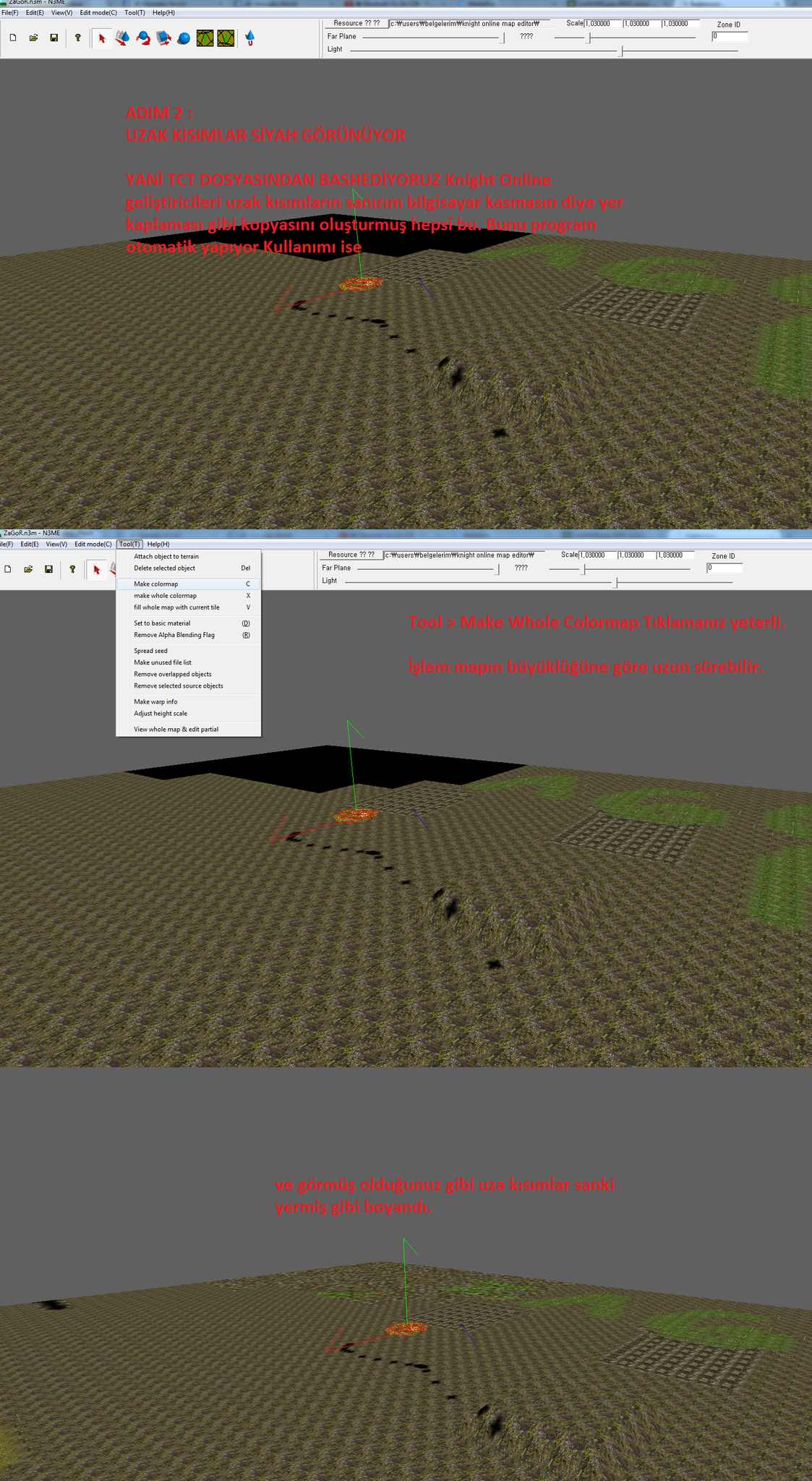812x1481 pixels.
Task: Select red arrow pointer tool in top toolbar without open menu
Action: click(x=102, y=38)
